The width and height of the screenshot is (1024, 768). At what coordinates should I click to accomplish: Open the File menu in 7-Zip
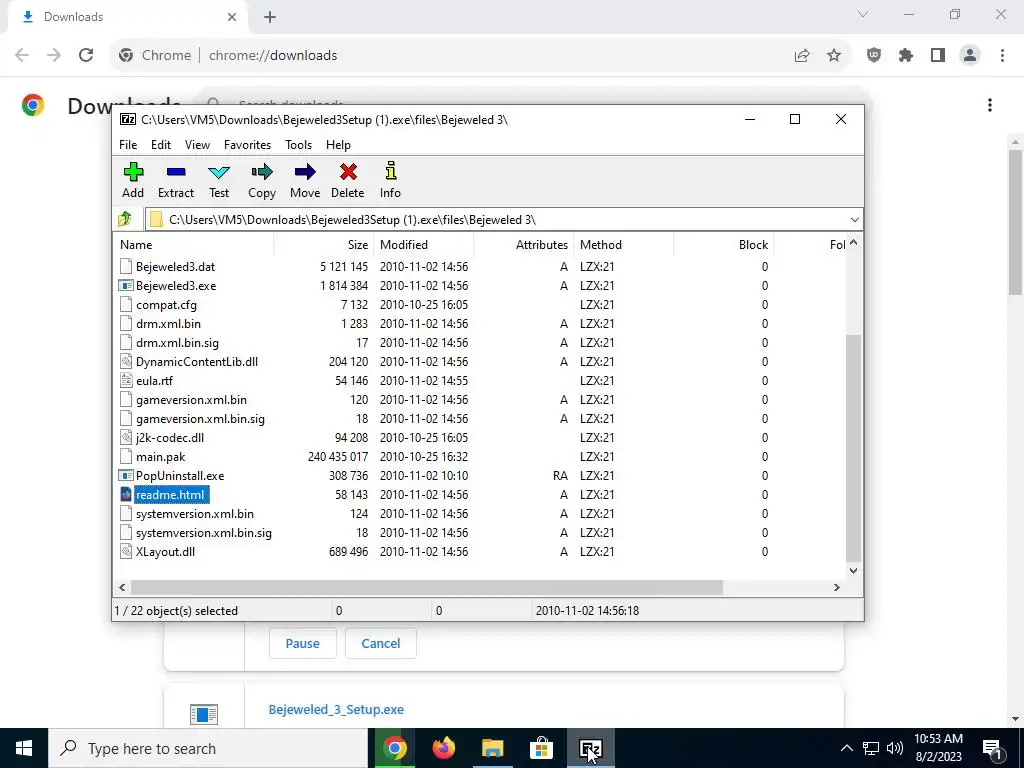pyautogui.click(x=128, y=145)
